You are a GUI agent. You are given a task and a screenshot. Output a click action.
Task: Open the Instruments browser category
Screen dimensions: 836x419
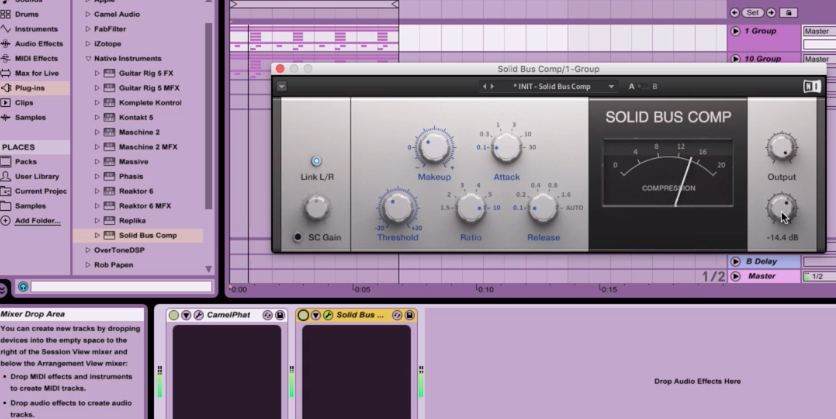(x=34, y=29)
